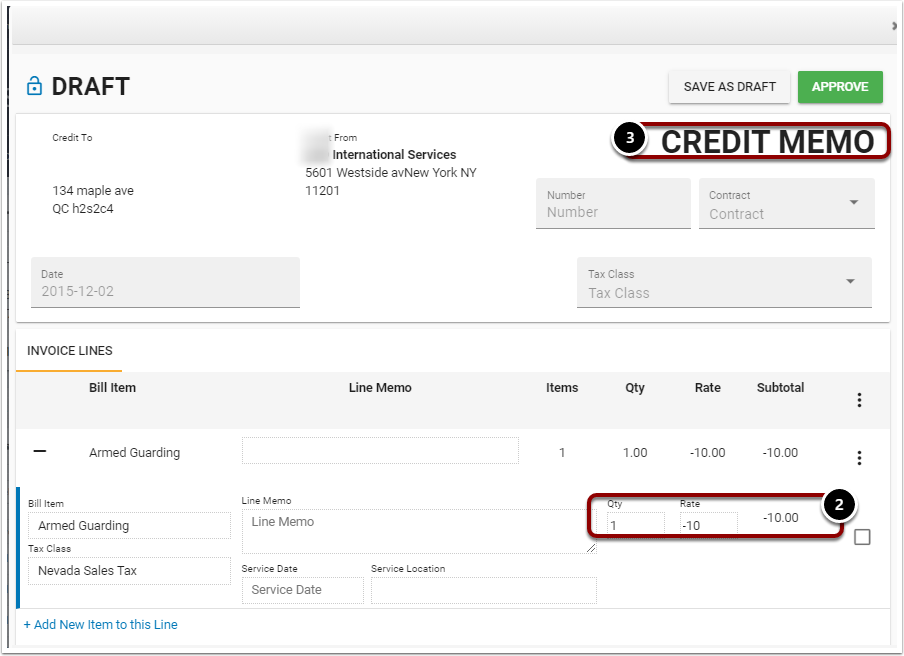Image resolution: width=904 pixels, height=656 pixels.
Task: Open the Armed Guarding row kebab menu
Action: (x=859, y=458)
